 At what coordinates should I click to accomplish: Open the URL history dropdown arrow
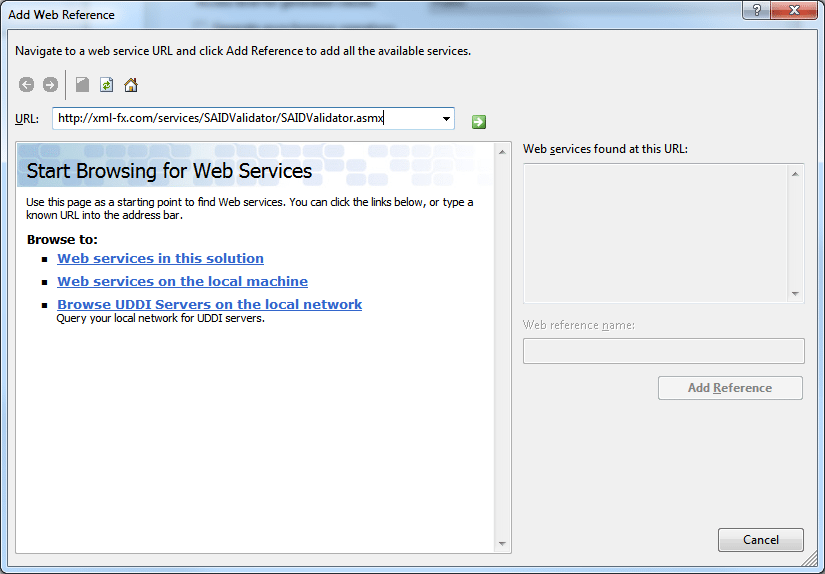tap(446, 119)
